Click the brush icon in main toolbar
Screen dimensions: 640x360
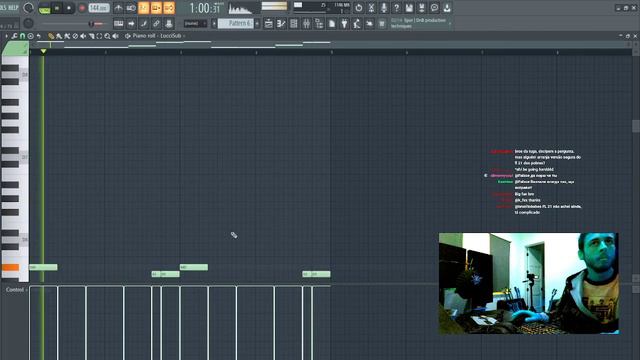144,24
